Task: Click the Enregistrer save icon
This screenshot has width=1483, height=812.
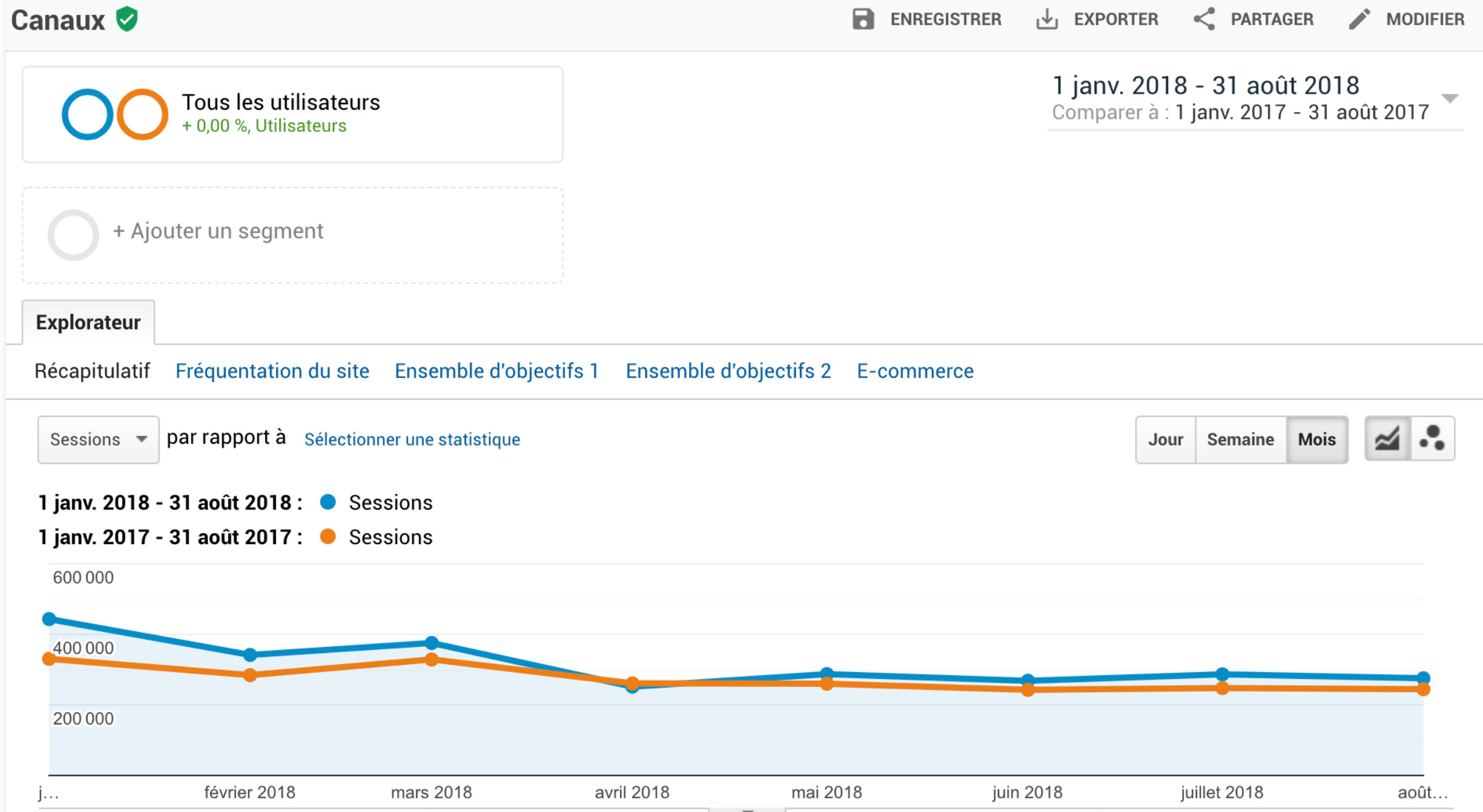Action: coord(862,19)
